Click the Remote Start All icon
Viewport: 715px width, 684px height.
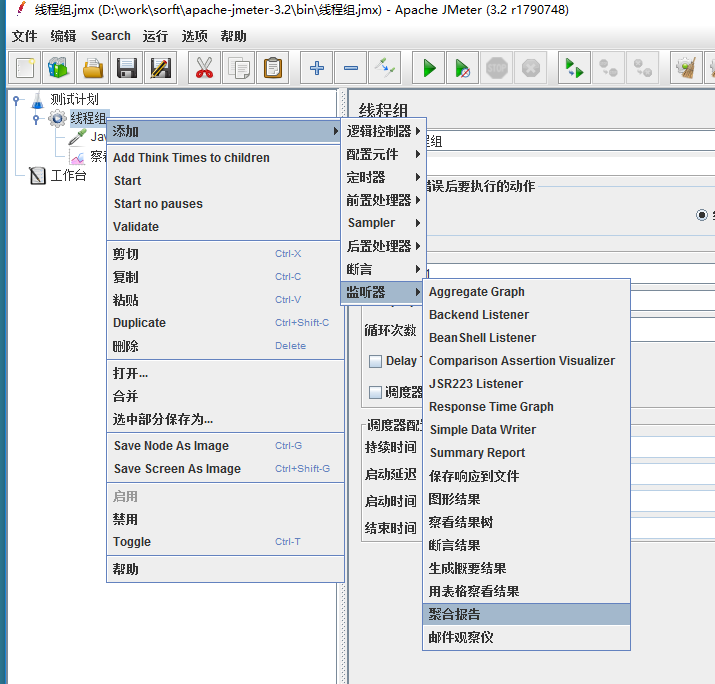575,68
